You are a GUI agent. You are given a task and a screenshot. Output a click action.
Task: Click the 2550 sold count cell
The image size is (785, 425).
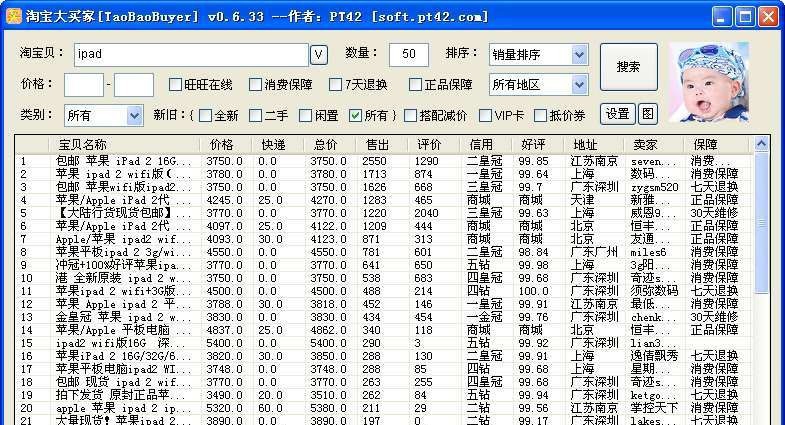click(374, 162)
